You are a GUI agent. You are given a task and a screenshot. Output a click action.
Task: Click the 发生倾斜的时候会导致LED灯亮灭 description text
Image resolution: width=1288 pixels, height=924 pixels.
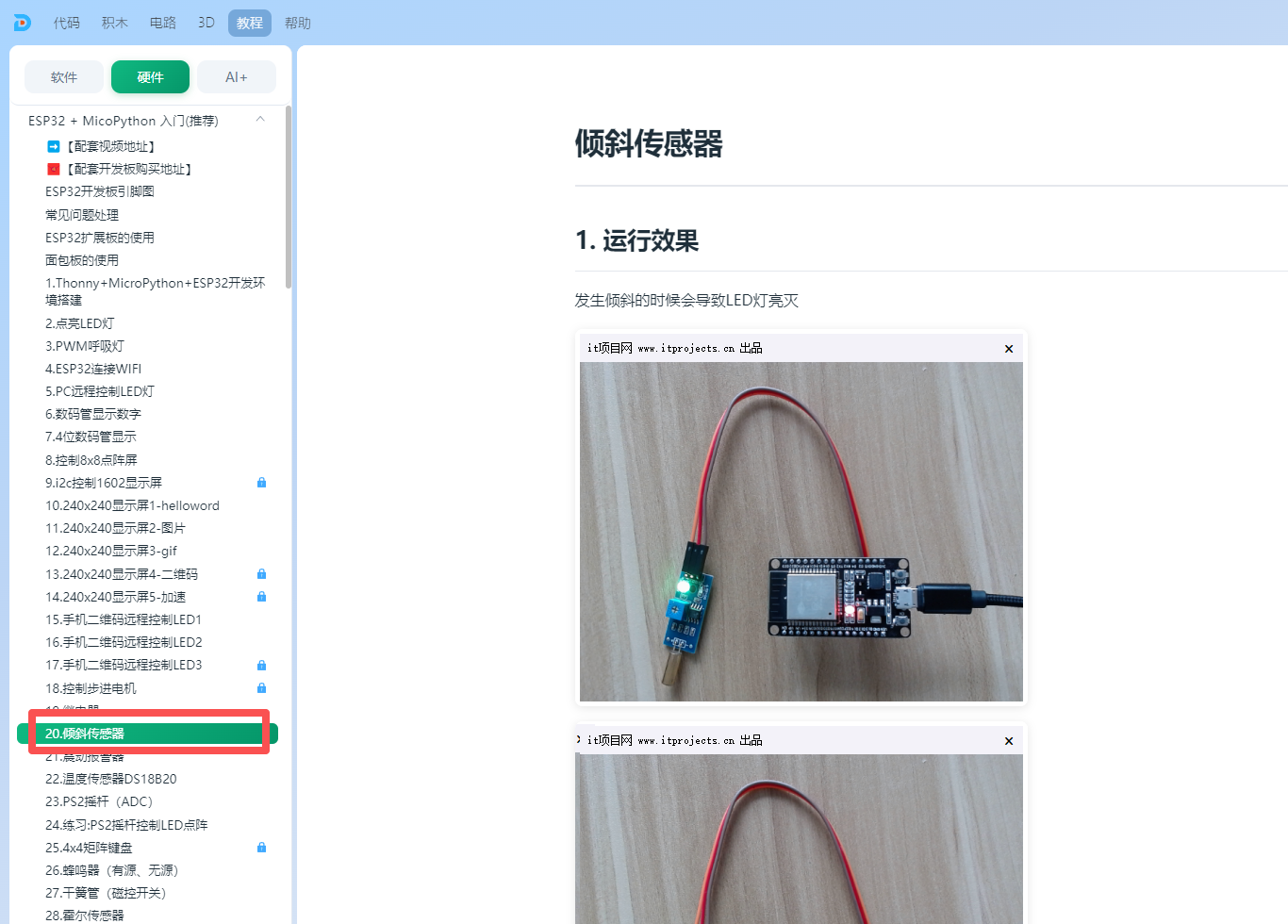coord(686,301)
